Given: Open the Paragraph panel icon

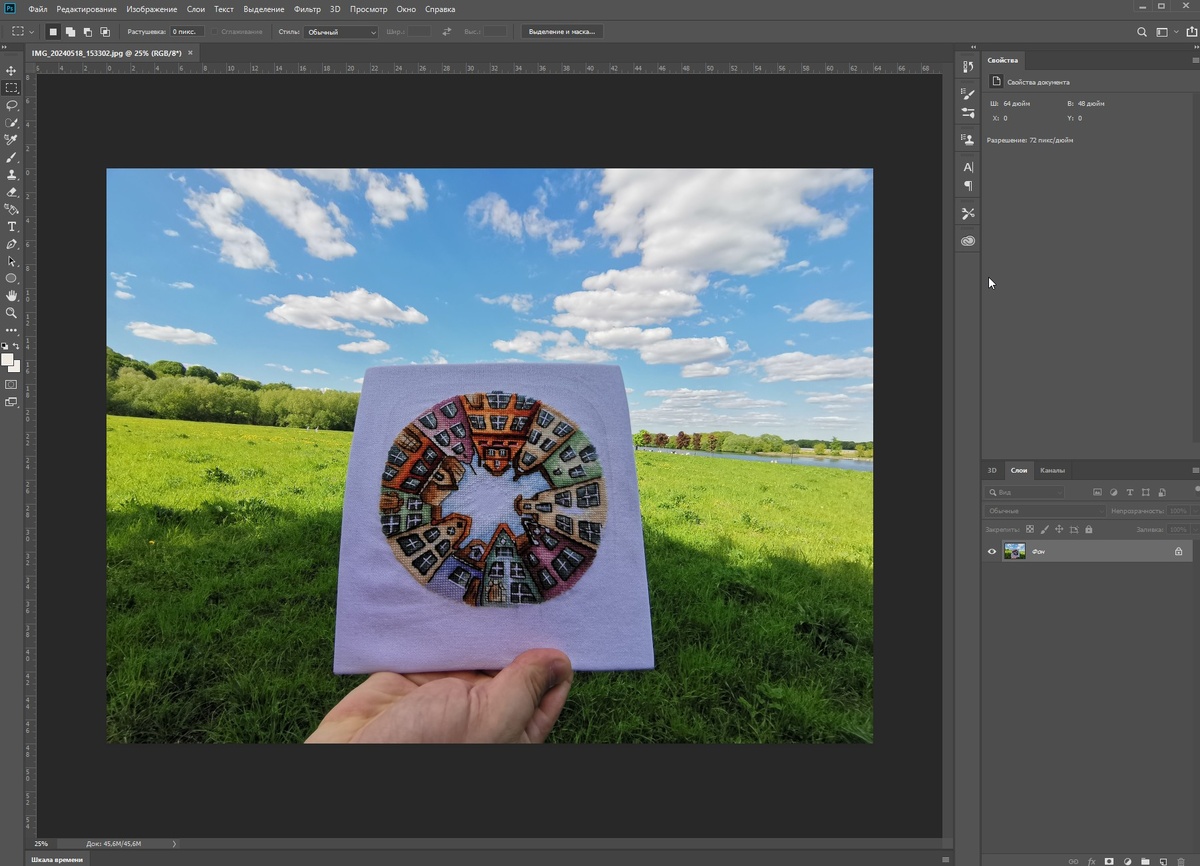Looking at the screenshot, I should [x=967, y=186].
